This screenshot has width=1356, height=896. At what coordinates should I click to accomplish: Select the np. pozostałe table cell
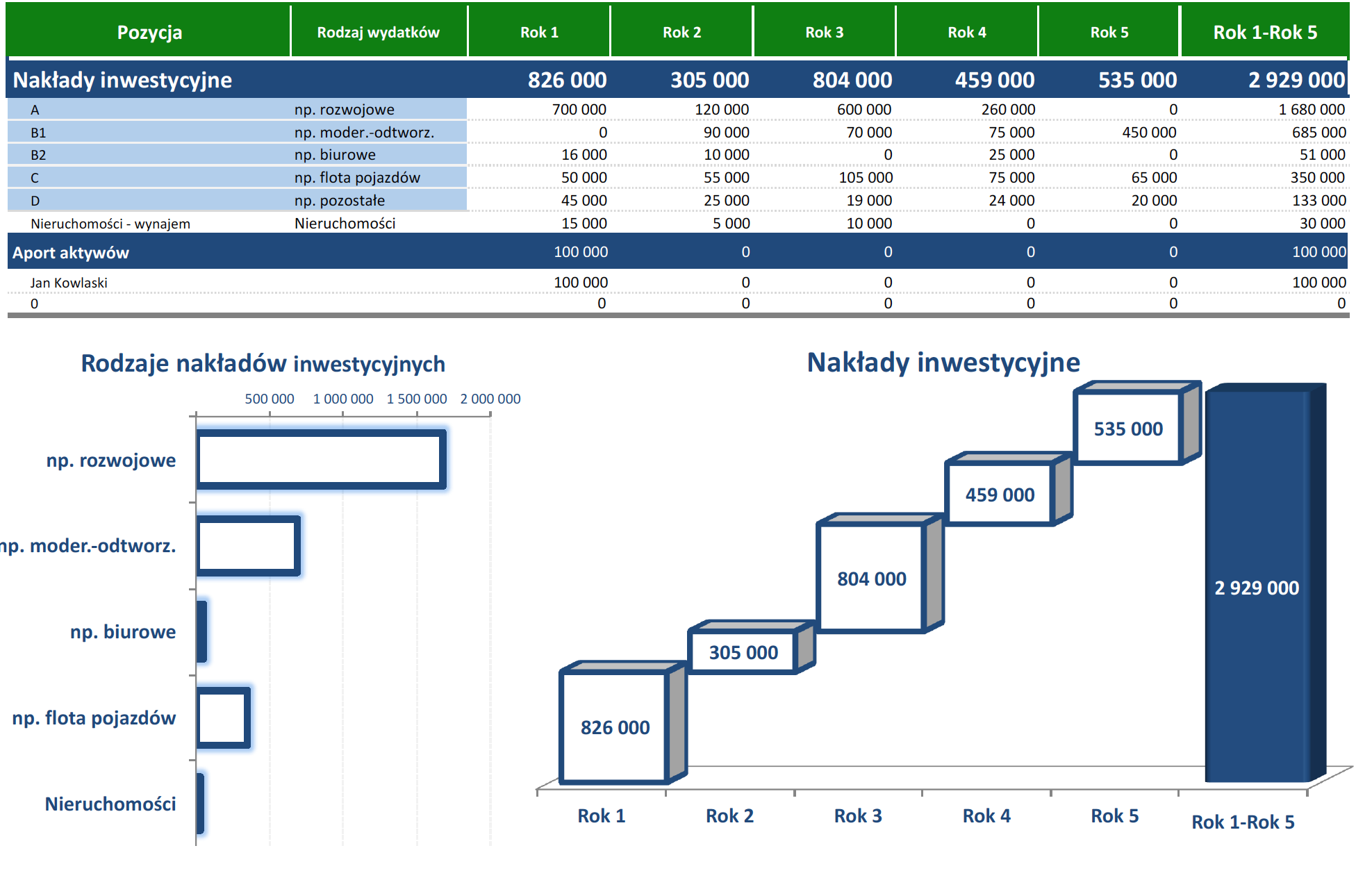pos(340,201)
